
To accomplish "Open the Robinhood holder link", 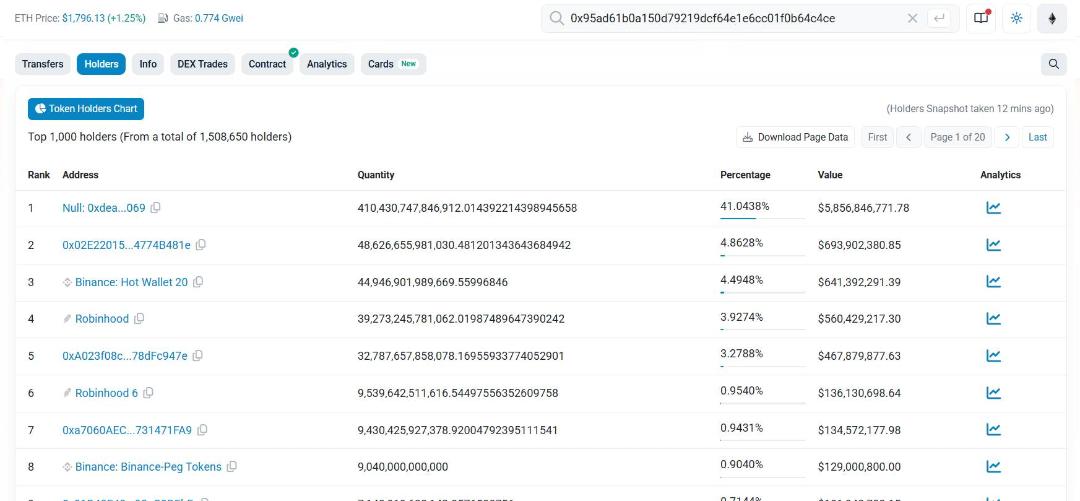I will coord(102,318).
